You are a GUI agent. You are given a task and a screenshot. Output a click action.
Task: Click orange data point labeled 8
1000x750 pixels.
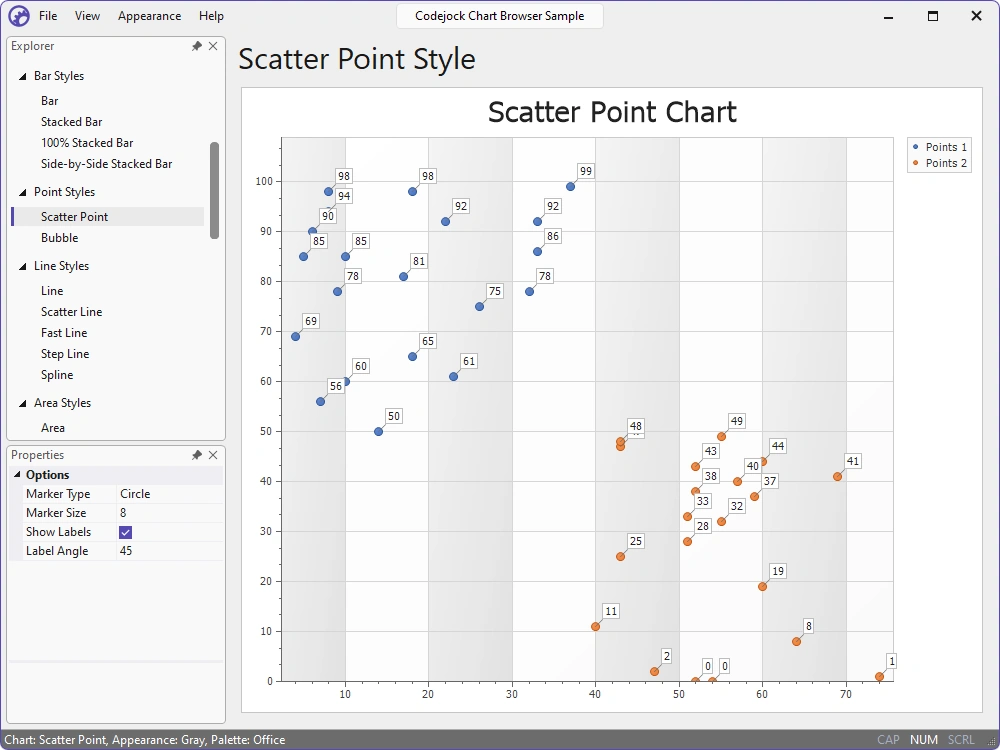tap(796, 642)
